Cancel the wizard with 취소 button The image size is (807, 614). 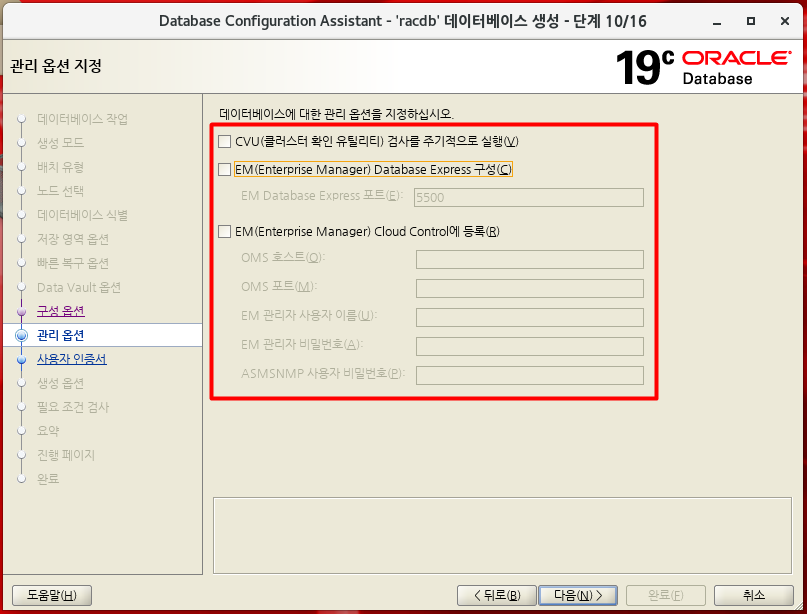(x=754, y=595)
